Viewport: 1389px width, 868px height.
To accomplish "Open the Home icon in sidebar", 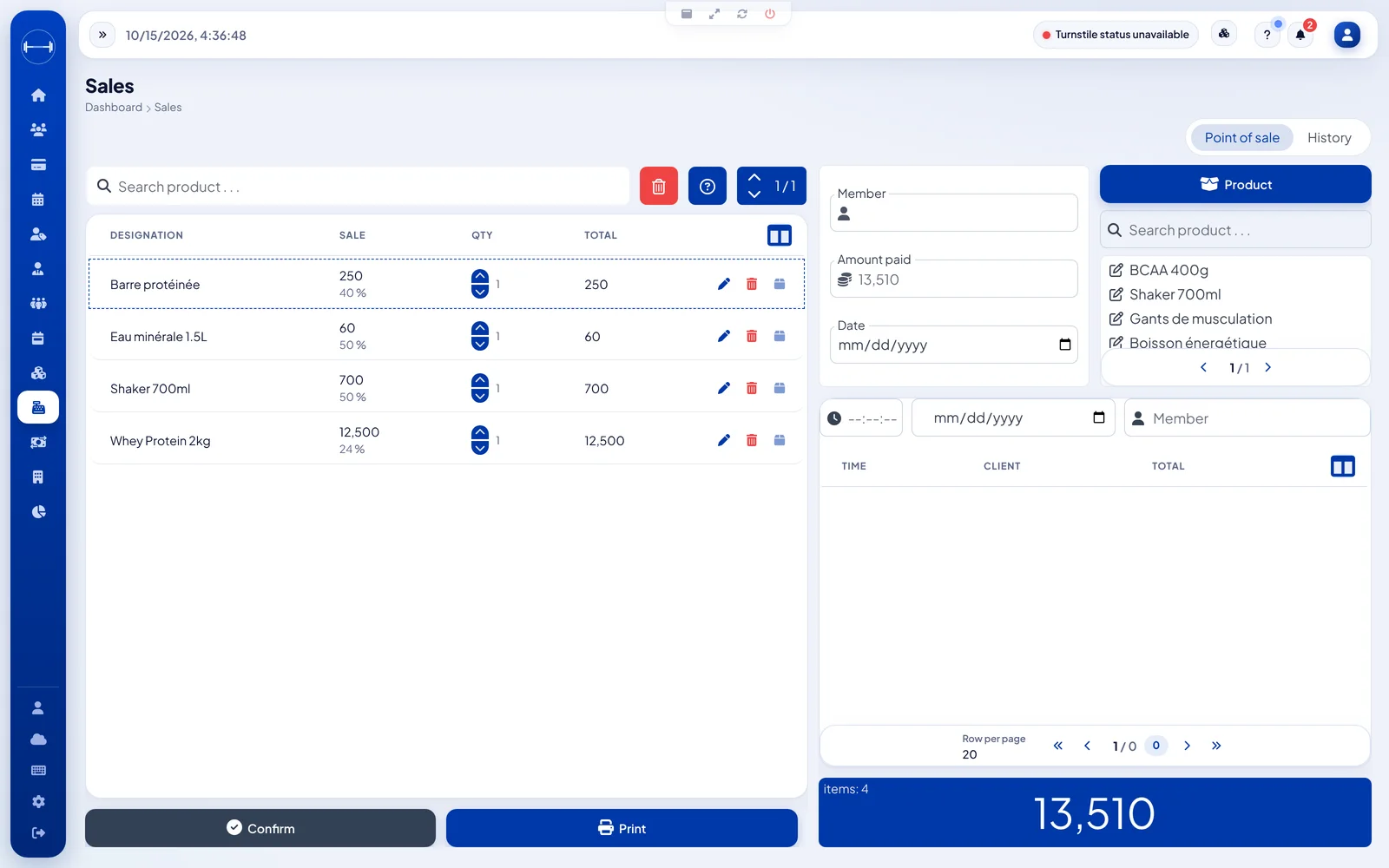I will (38, 95).
